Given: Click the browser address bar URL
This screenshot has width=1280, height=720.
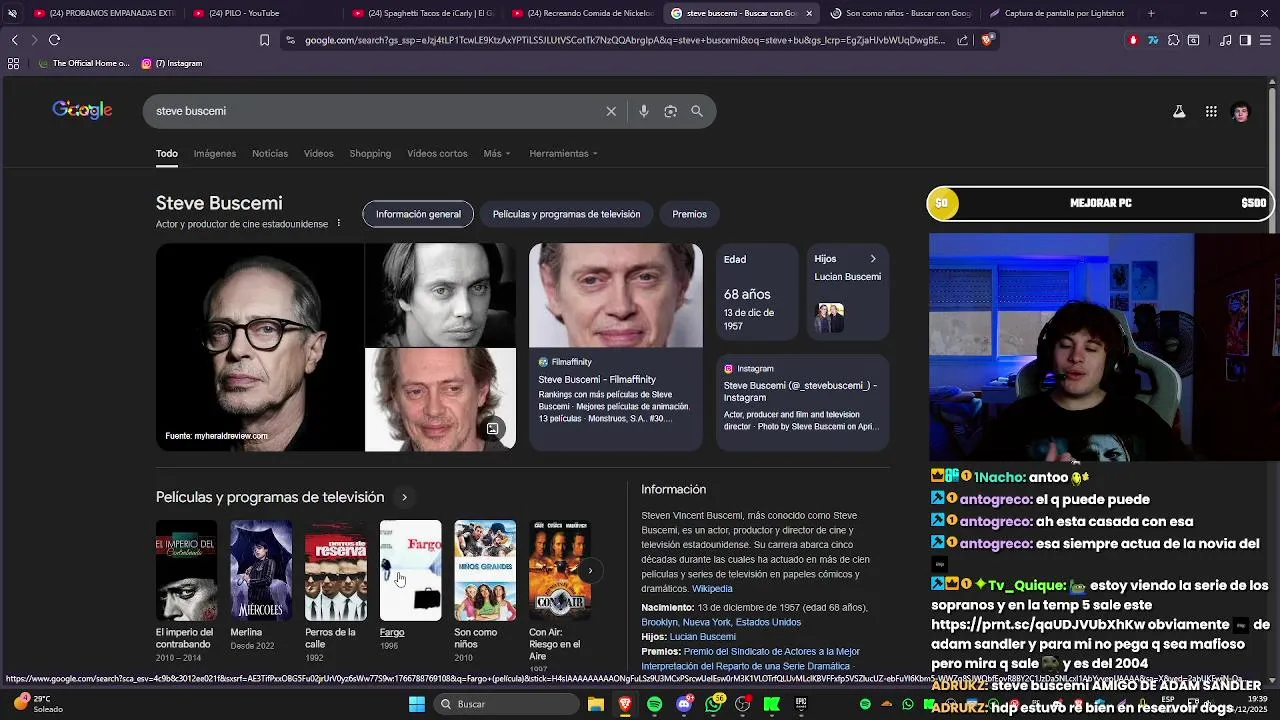Looking at the screenshot, I should click(x=624, y=40).
